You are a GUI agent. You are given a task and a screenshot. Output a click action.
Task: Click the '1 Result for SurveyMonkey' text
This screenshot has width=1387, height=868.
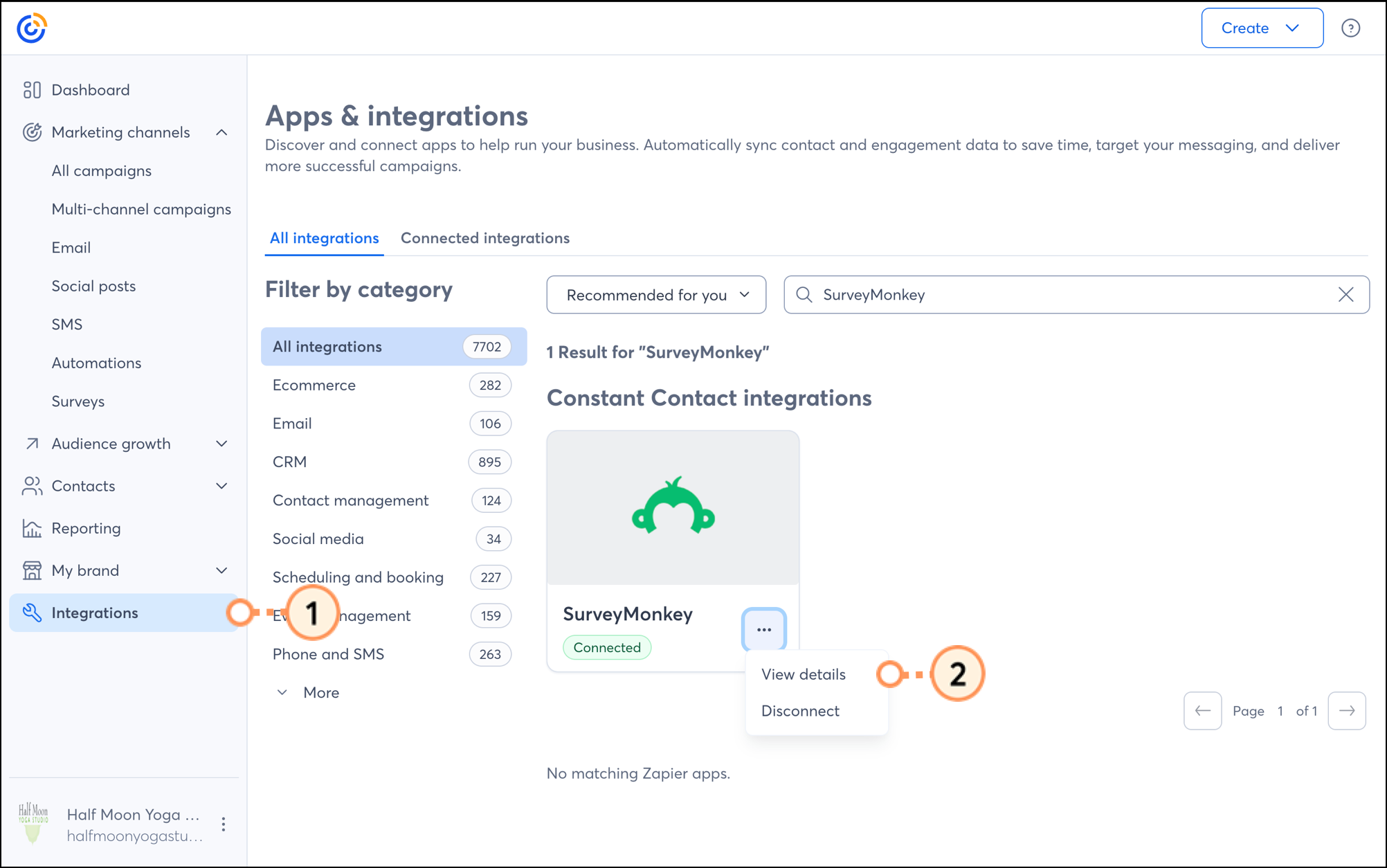[658, 352]
